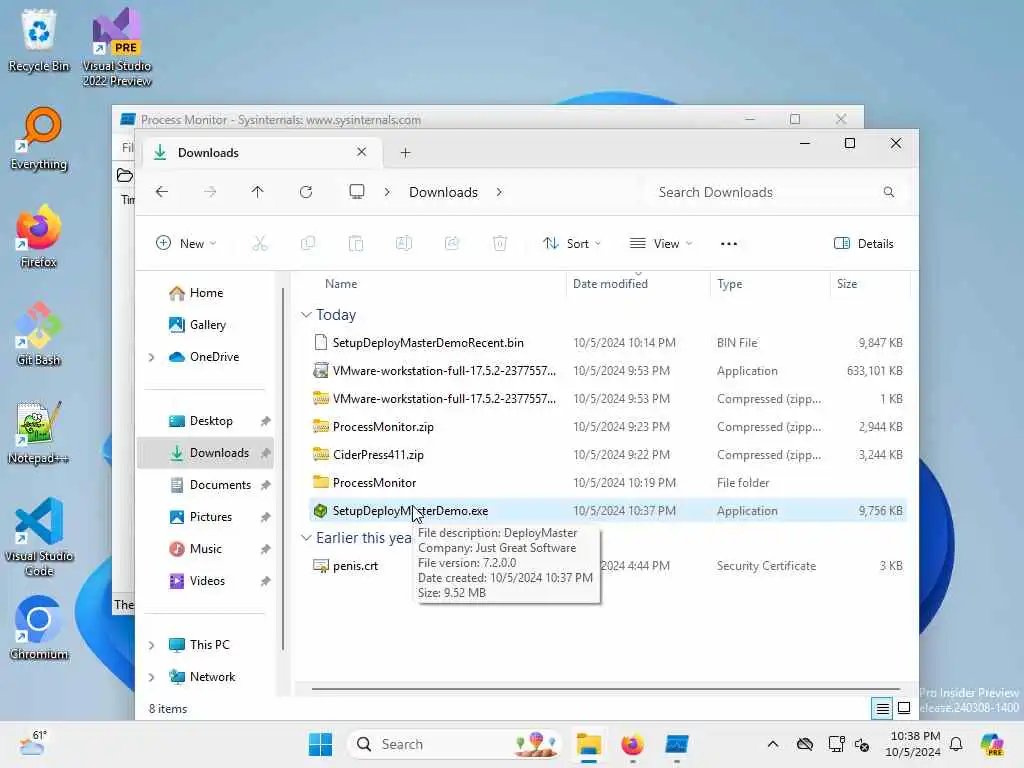
Task: Open the New dropdown menu
Action: click(x=186, y=244)
